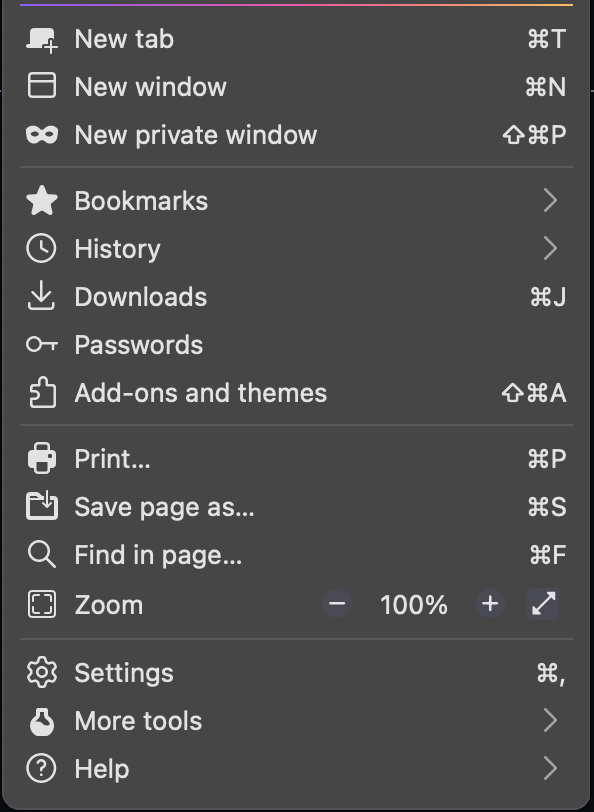
Task: Click the zoom decrease minus button
Action: point(337,604)
